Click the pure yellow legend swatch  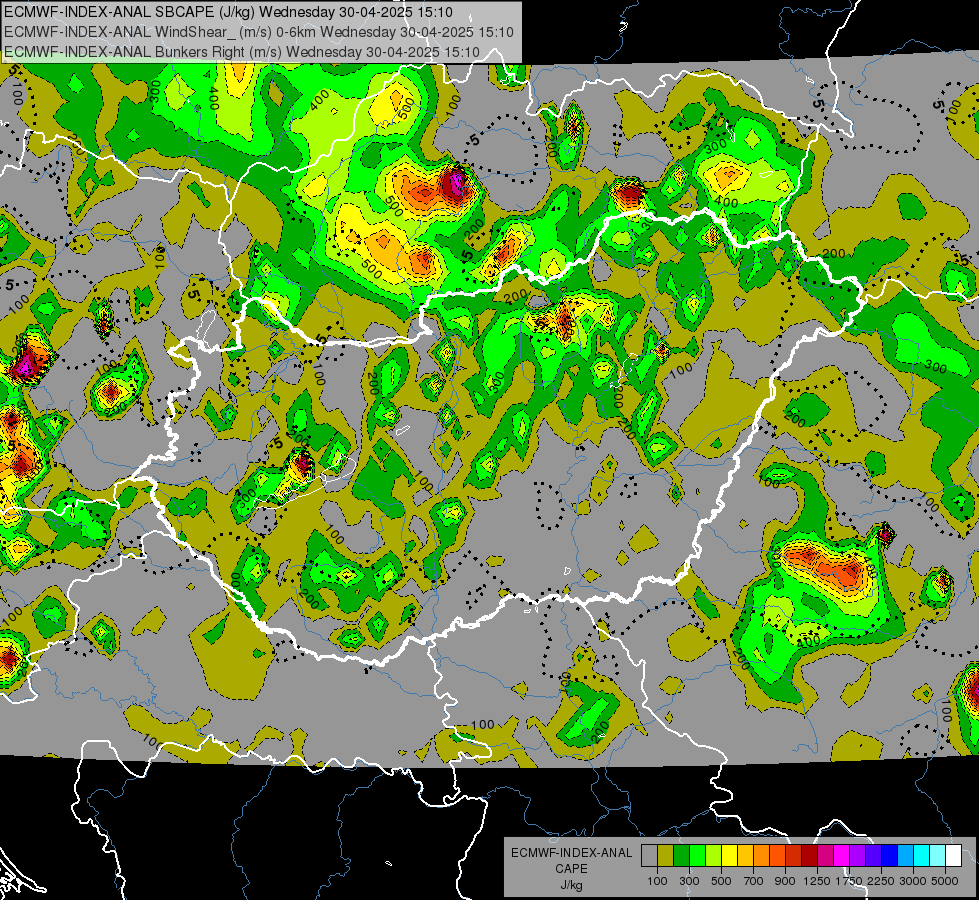[729, 855]
